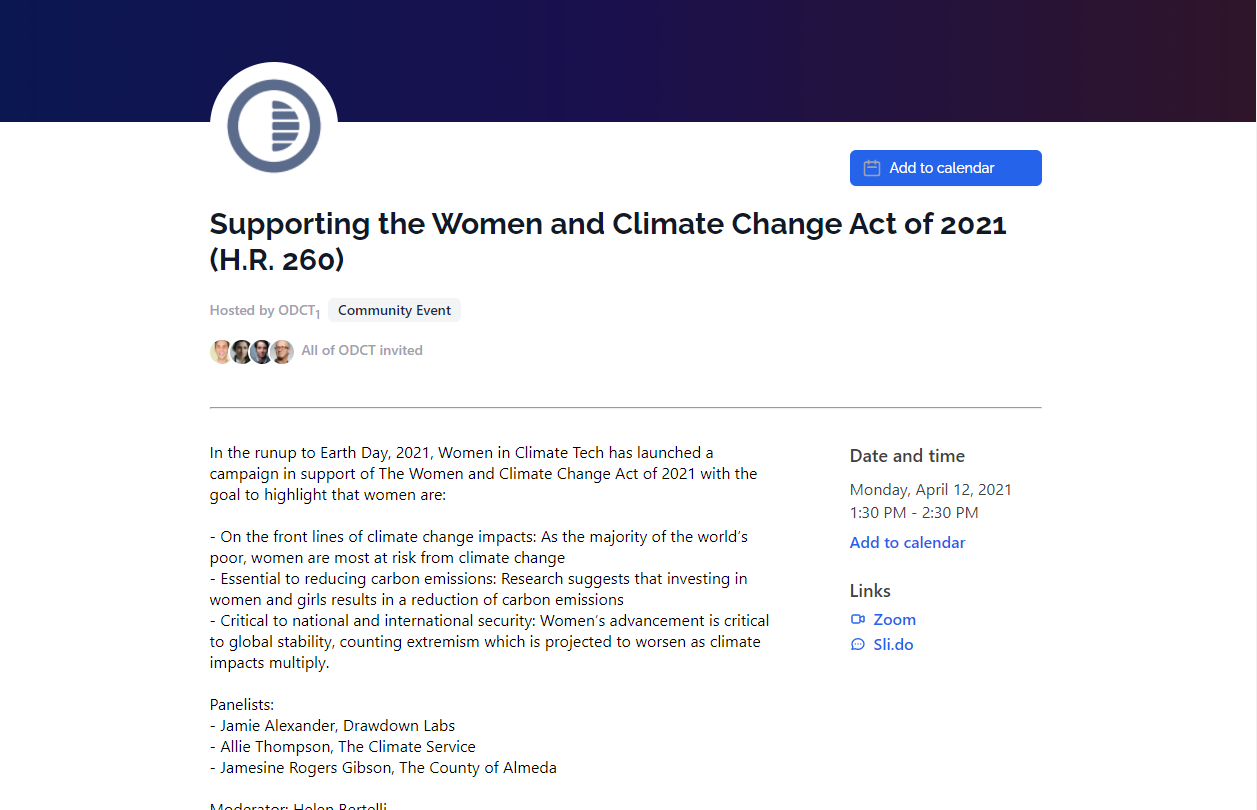Click the event title heading
This screenshot has width=1257, height=810.
tap(608, 241)
